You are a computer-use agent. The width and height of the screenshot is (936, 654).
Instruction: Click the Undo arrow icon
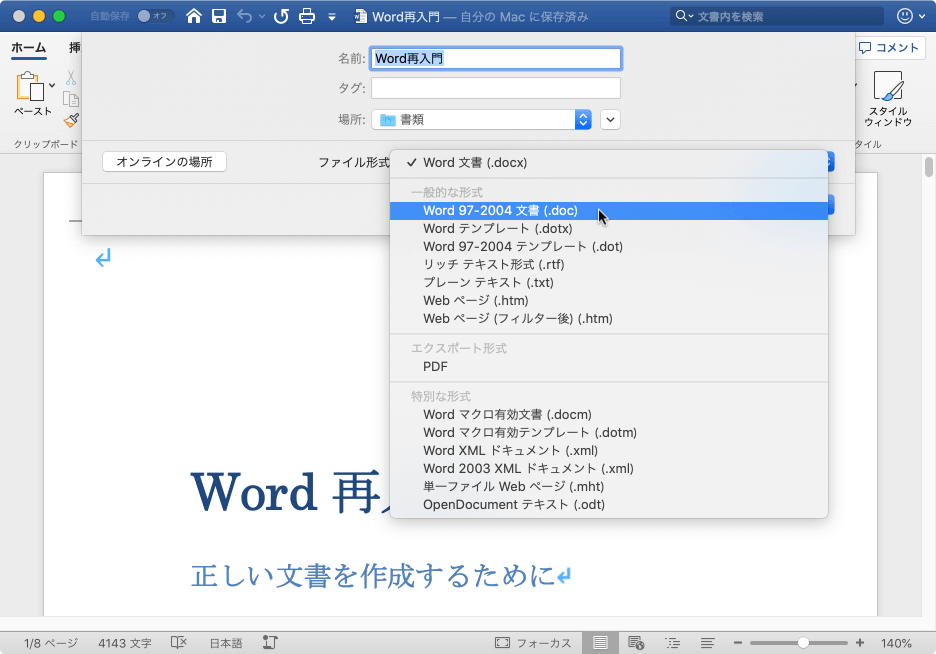pos(244,16)
